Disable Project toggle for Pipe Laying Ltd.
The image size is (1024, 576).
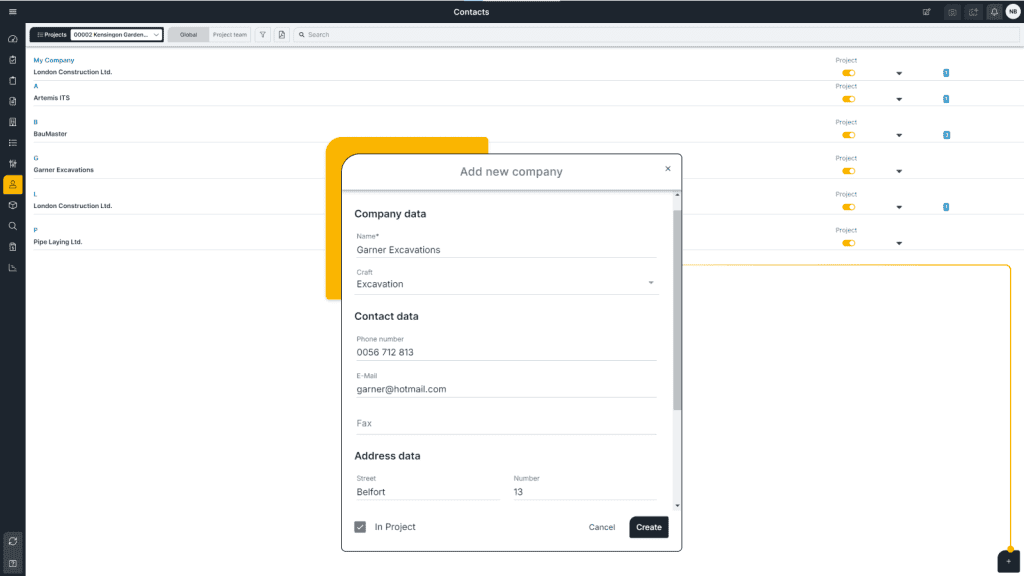pos(848,243)
